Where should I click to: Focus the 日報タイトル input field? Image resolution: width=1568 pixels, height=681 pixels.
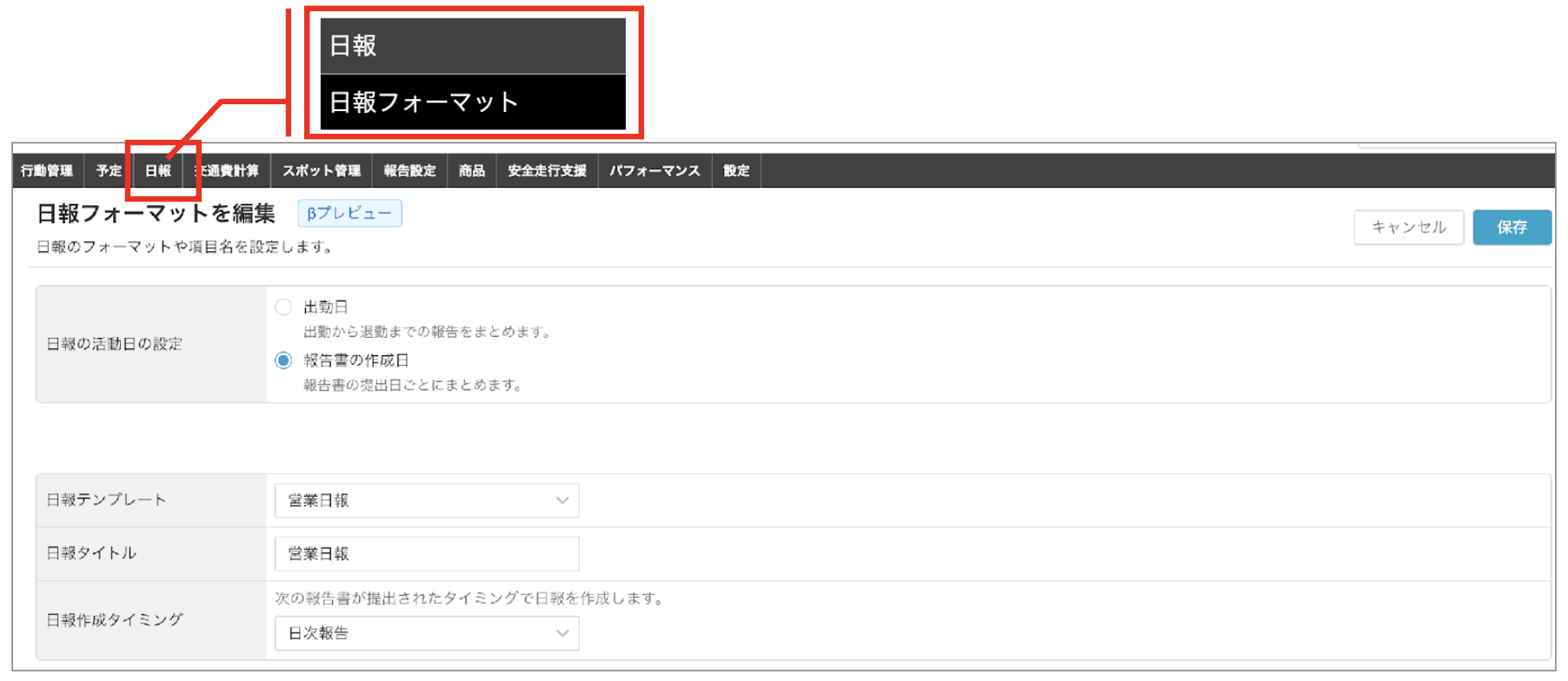[x=427, y=553]
